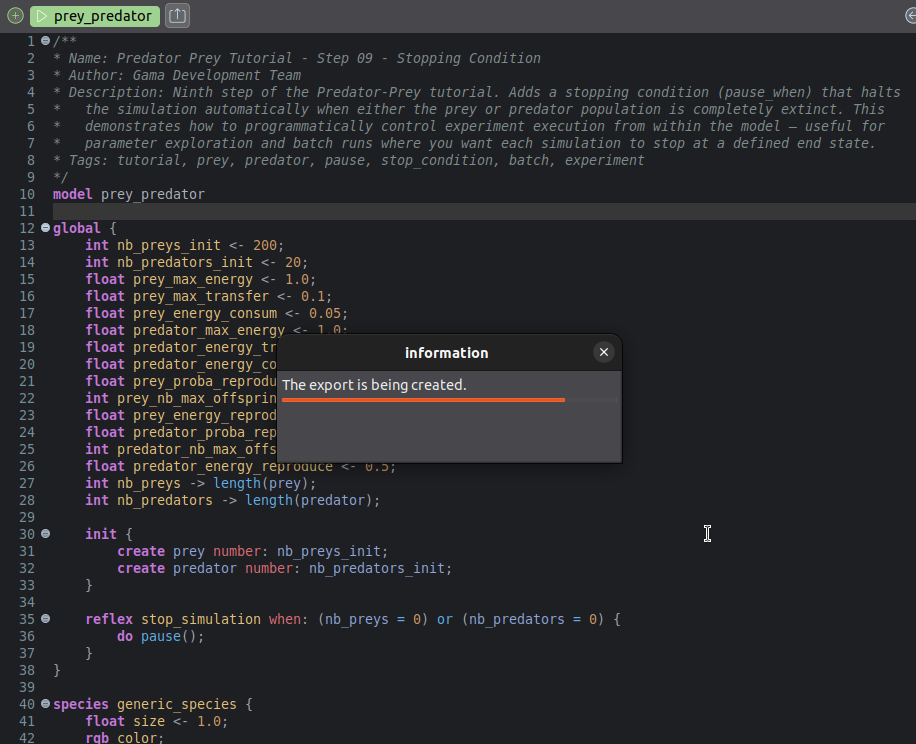Click "generic_species" on line 40

click(176, 704)
